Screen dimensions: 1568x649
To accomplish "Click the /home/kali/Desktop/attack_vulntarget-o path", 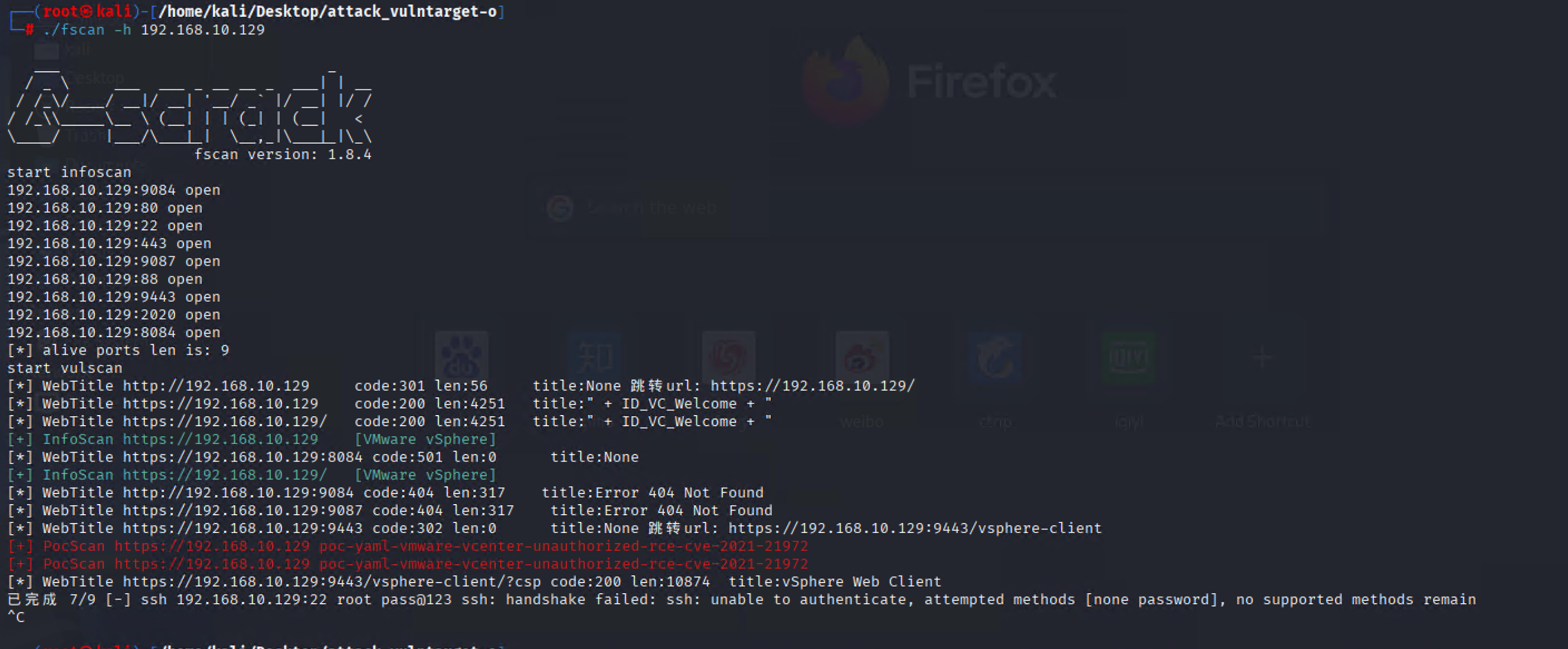I will coord(327,12).
